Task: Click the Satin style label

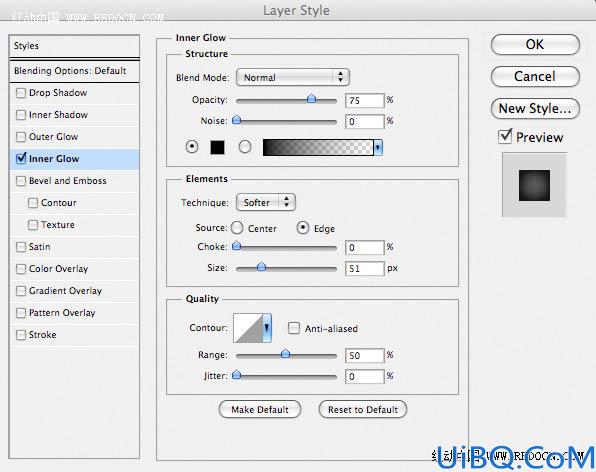Action: [40, 247]
